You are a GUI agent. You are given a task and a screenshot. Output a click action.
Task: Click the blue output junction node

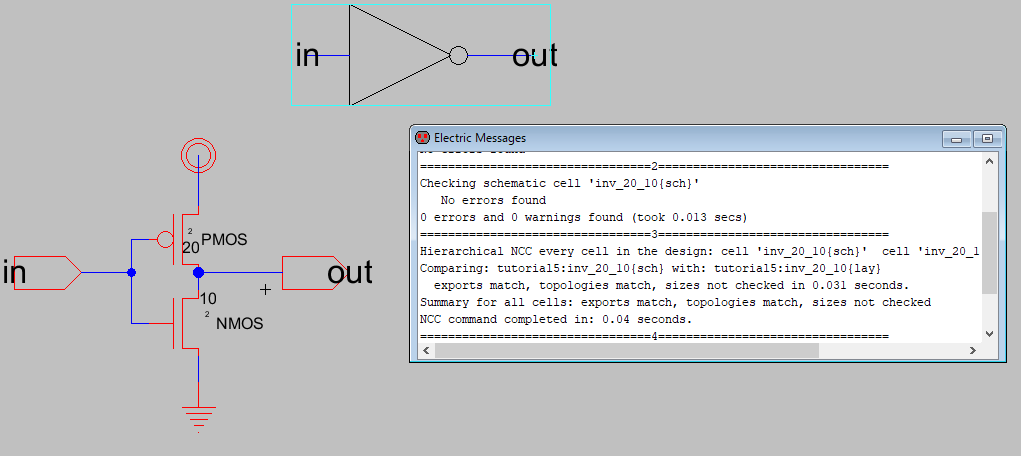pyautogui.click(x=198, y=272)
